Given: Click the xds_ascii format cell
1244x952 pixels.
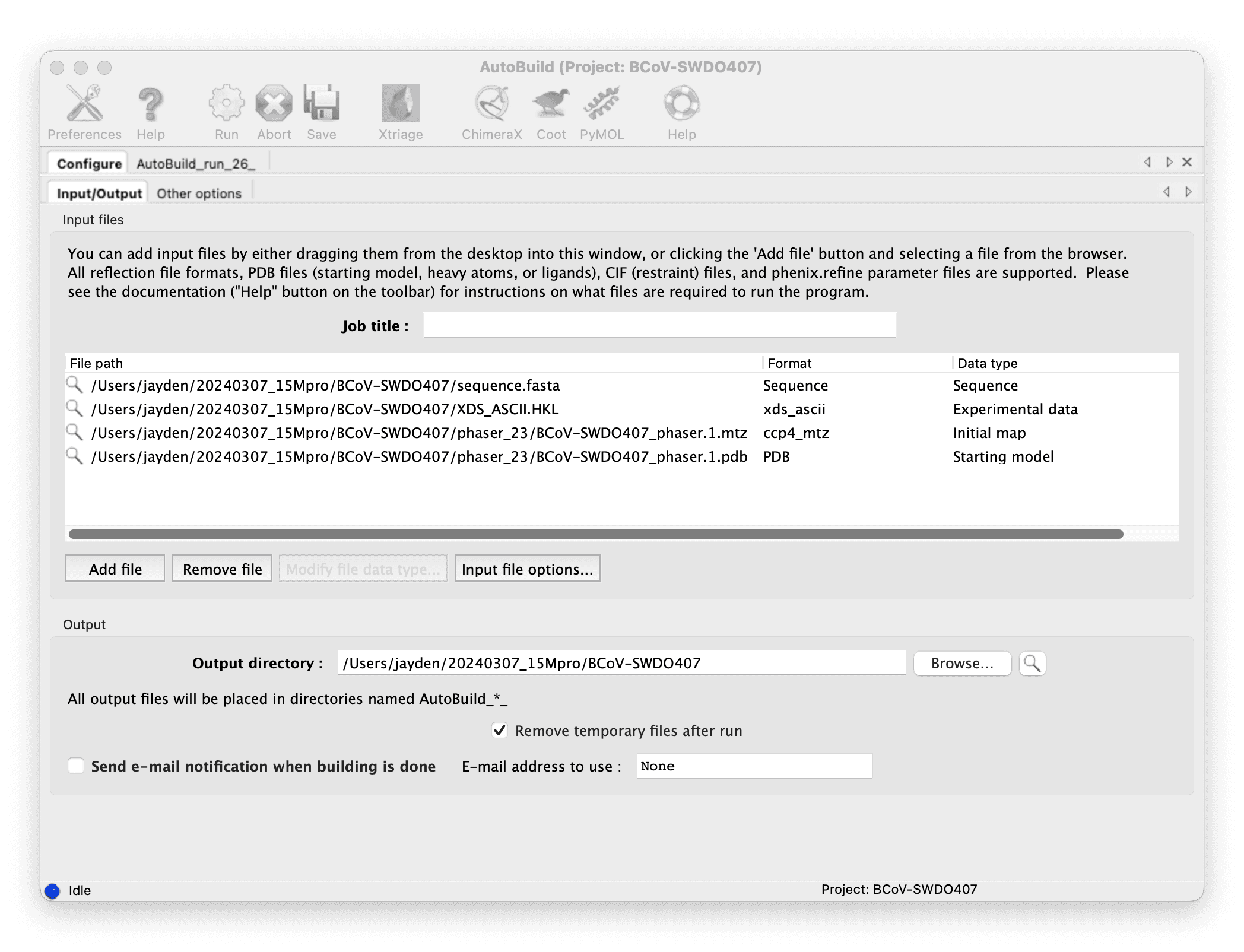Looking at the screenshot, I should point(794,409).
